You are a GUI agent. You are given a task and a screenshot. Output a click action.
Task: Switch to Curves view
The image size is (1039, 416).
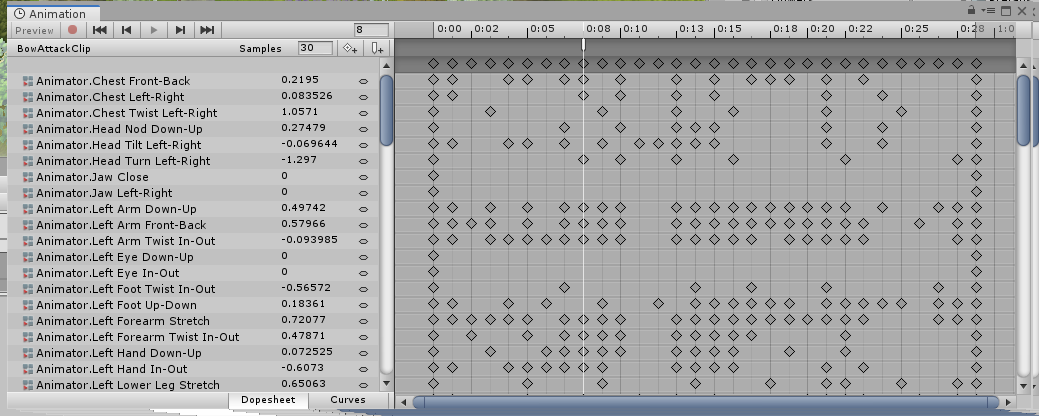click(x=348, y=399)
